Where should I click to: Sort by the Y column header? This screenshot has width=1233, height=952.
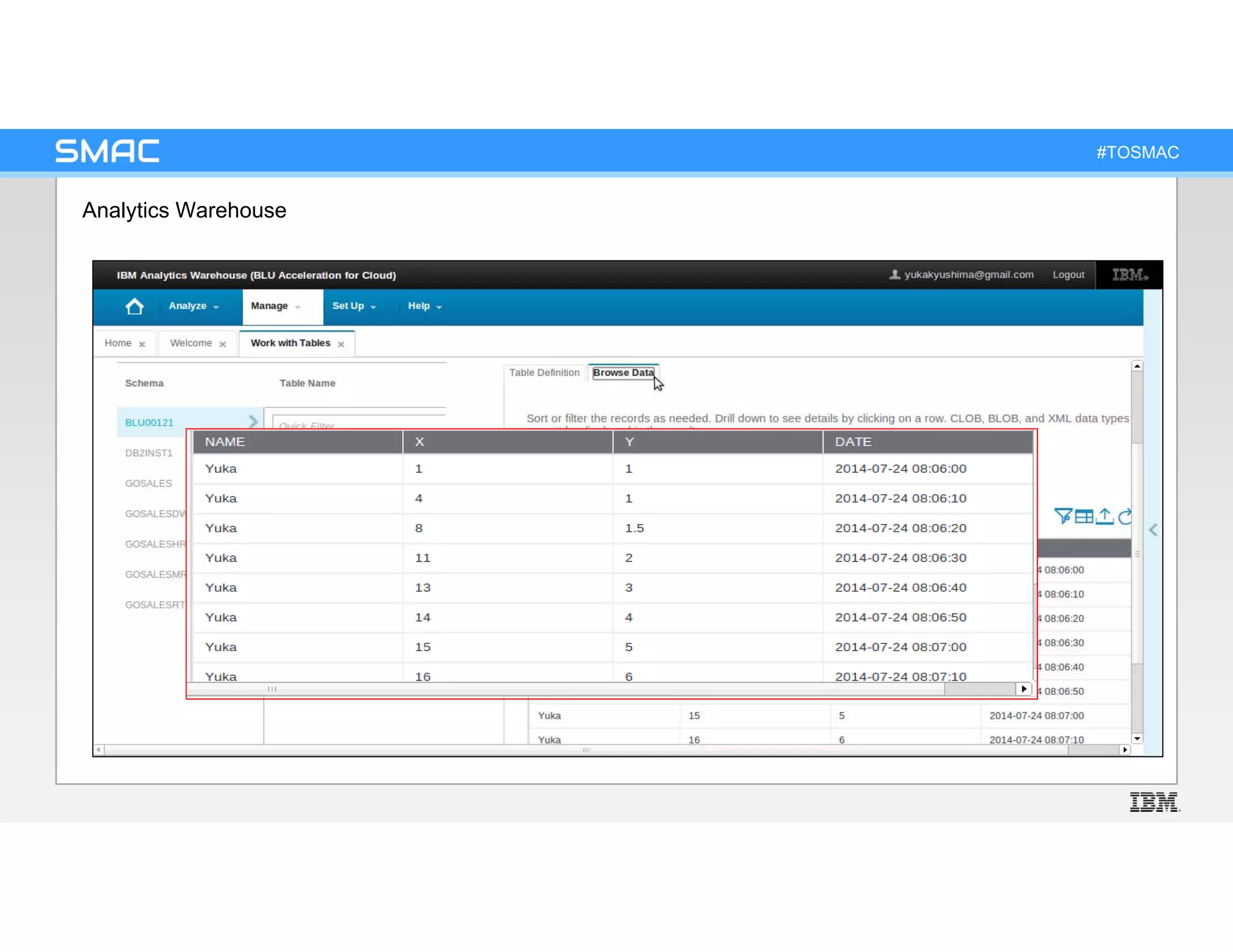pyautogui.click(x=718, y=442)
